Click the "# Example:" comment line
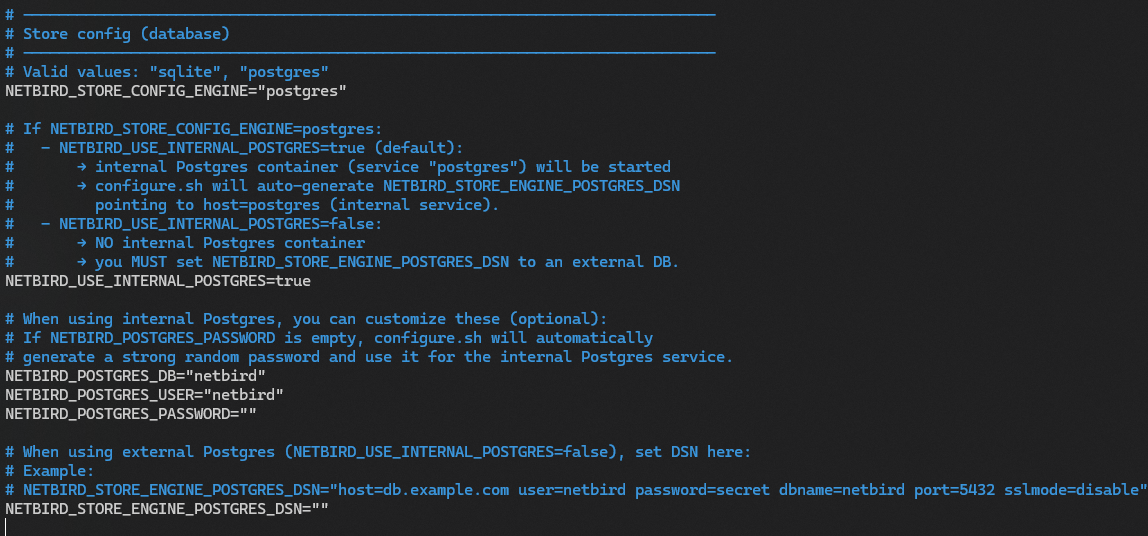This screenshot has width=1148, height=536. 57,471
